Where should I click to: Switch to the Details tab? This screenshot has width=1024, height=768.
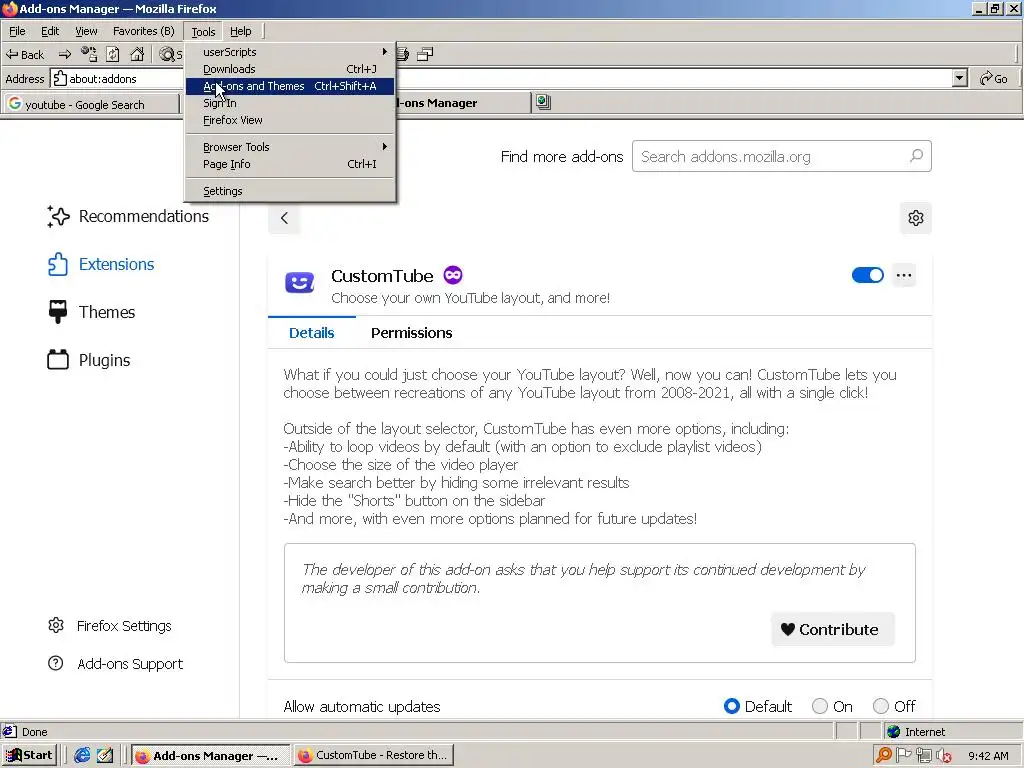pyautogui.click(x=312, y=333)
